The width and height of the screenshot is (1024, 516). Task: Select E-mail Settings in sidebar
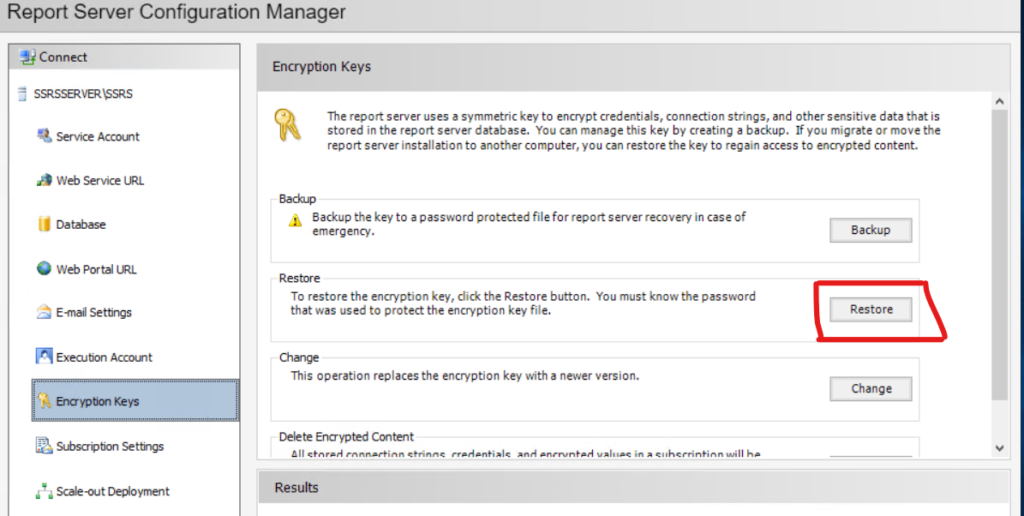click(93, 313)
